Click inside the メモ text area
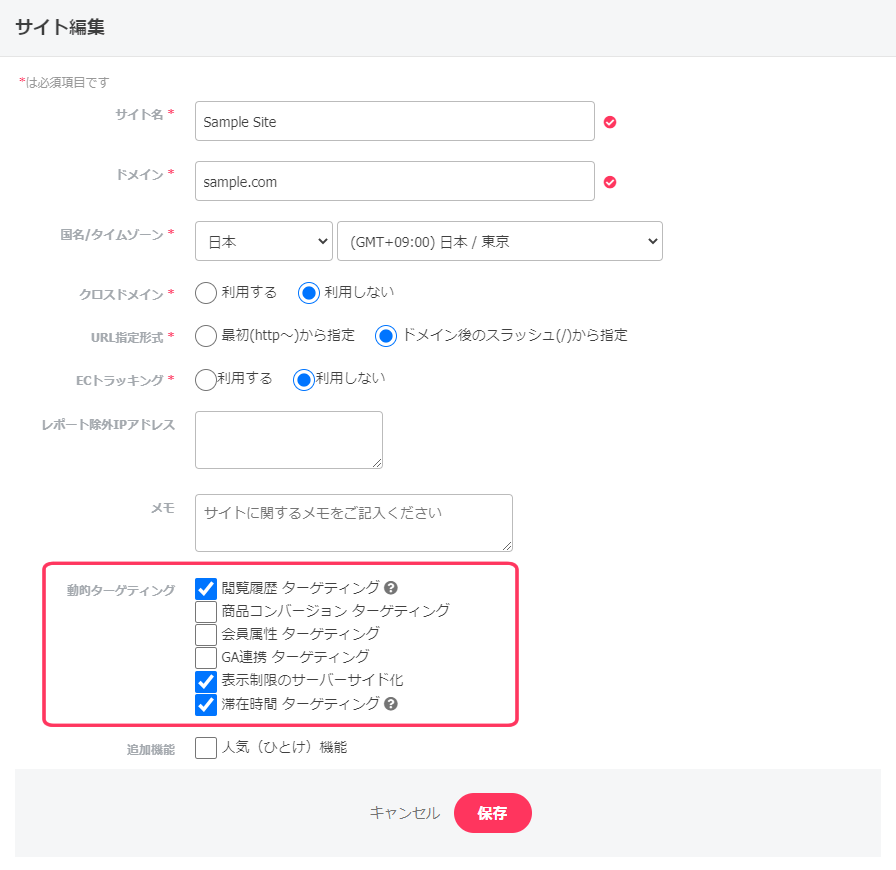Viewport: 896px width, 870px height. [353, 522]
